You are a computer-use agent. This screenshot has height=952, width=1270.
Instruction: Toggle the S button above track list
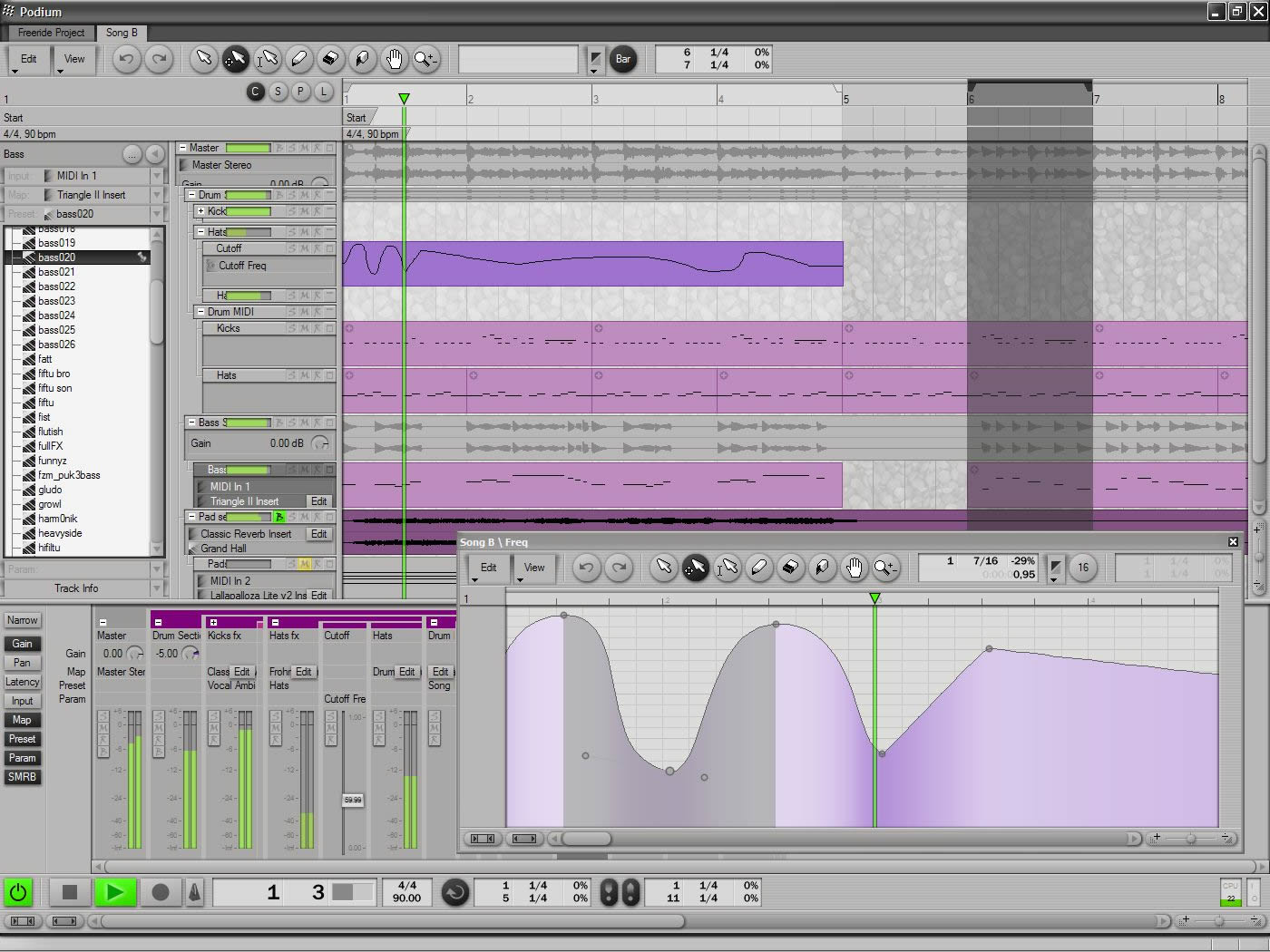click(x=278, y=92)
